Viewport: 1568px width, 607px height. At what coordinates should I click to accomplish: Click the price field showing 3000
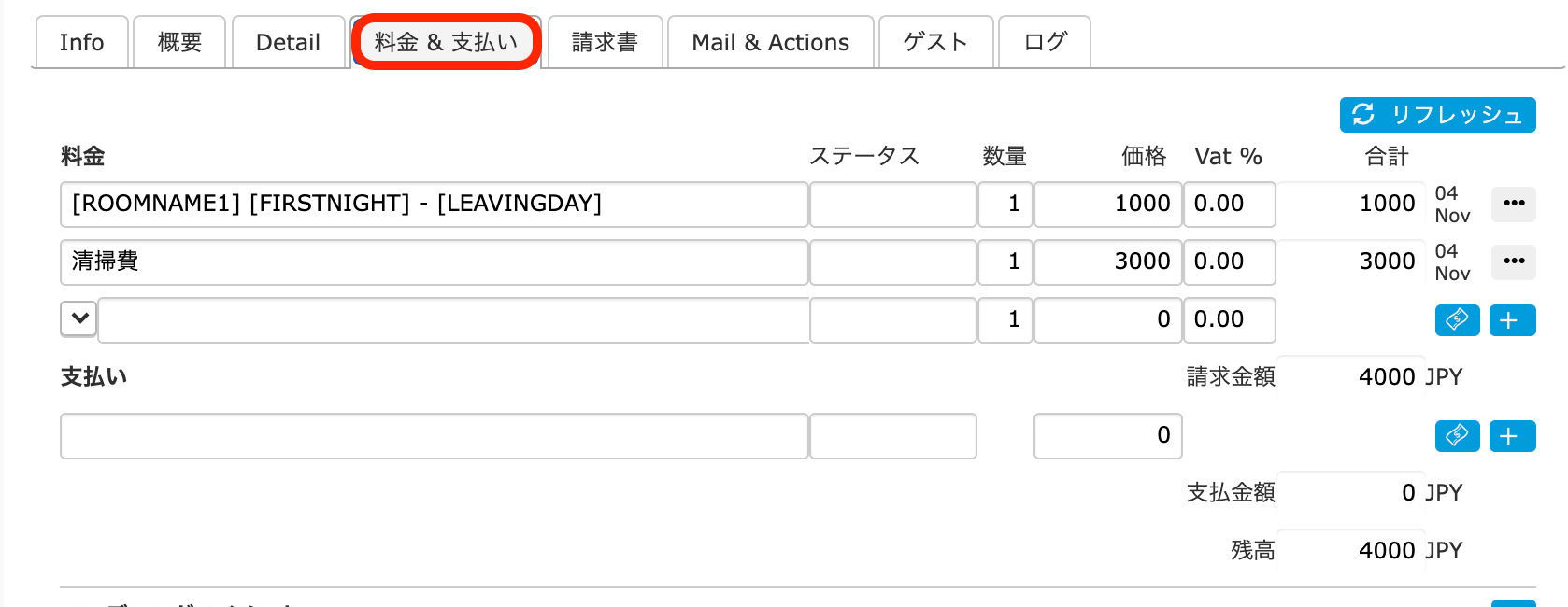pos(1107,261)
